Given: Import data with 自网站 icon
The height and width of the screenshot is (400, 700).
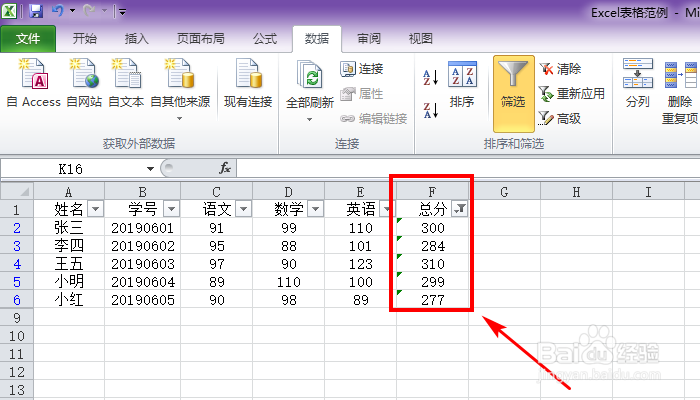Looking at the screenshot, I should point(84,83).
